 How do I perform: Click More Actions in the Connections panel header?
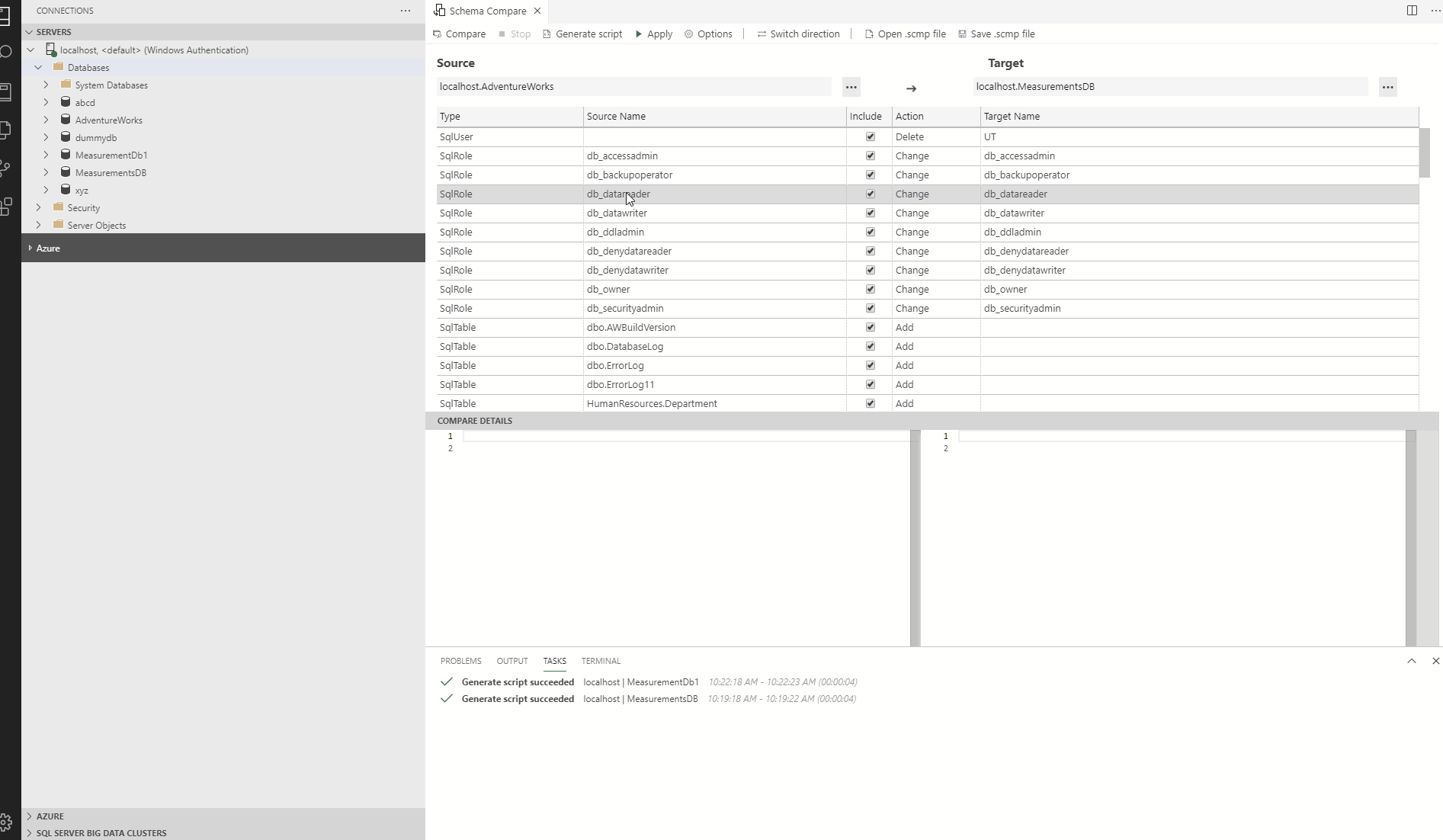pos(405,11)
